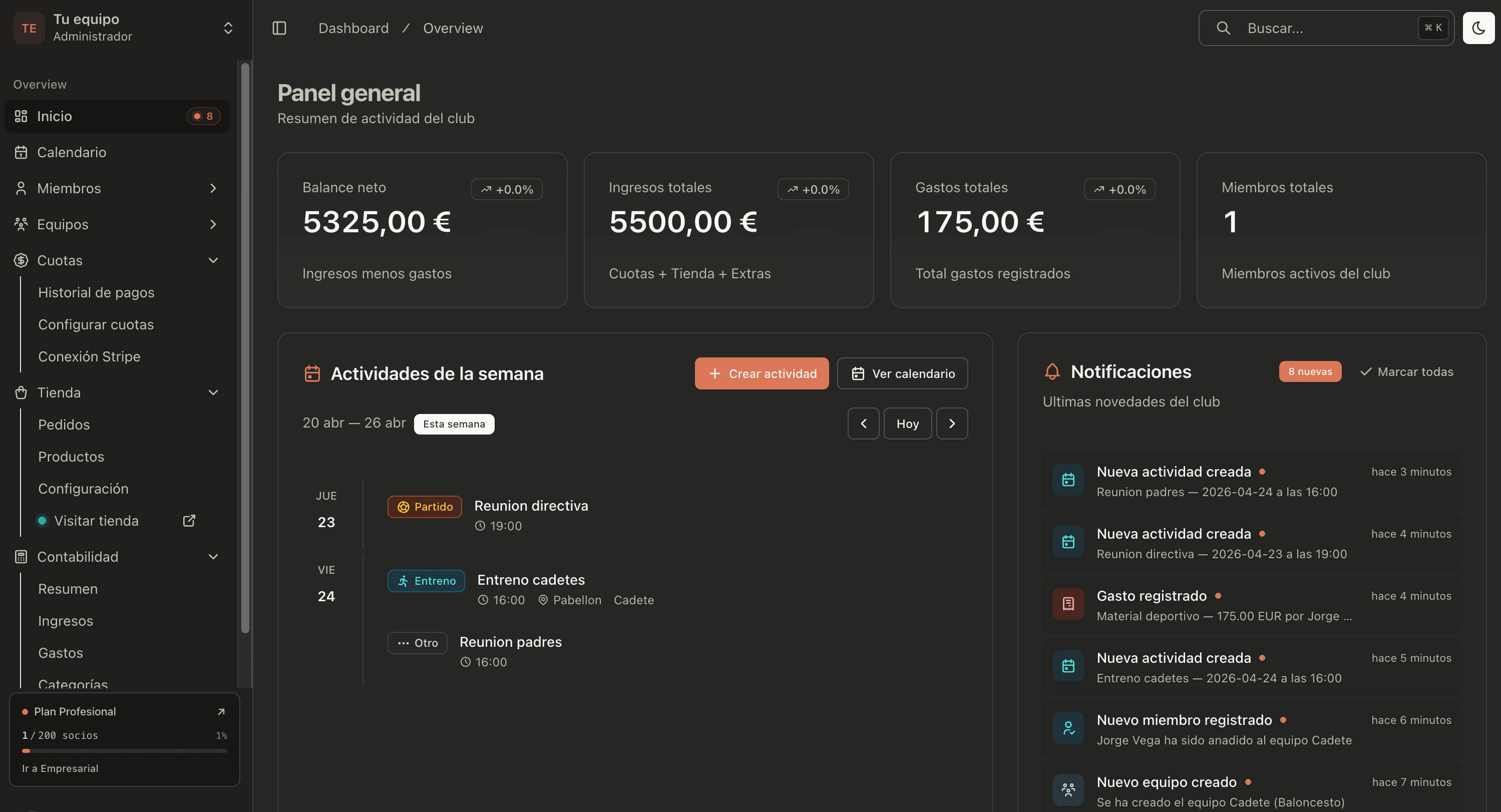
Task: Click the Contabilidad calculator icon
Action: (21, 557)
